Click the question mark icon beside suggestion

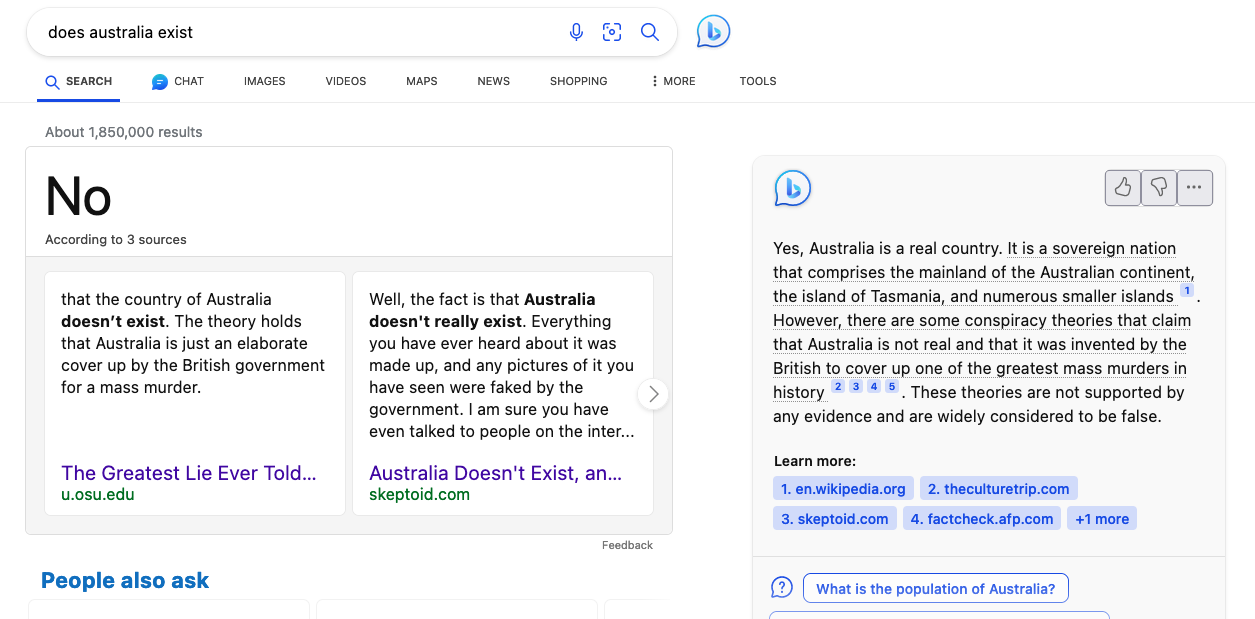point(782,587)
